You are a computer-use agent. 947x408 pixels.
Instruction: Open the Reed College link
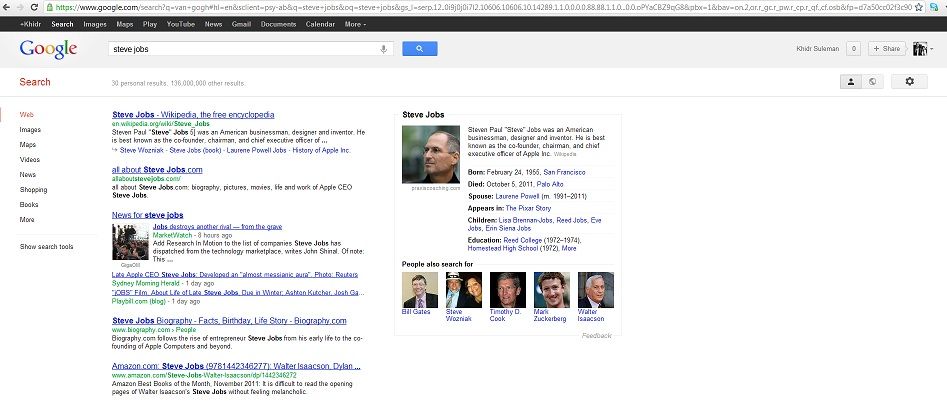[522, 240]
